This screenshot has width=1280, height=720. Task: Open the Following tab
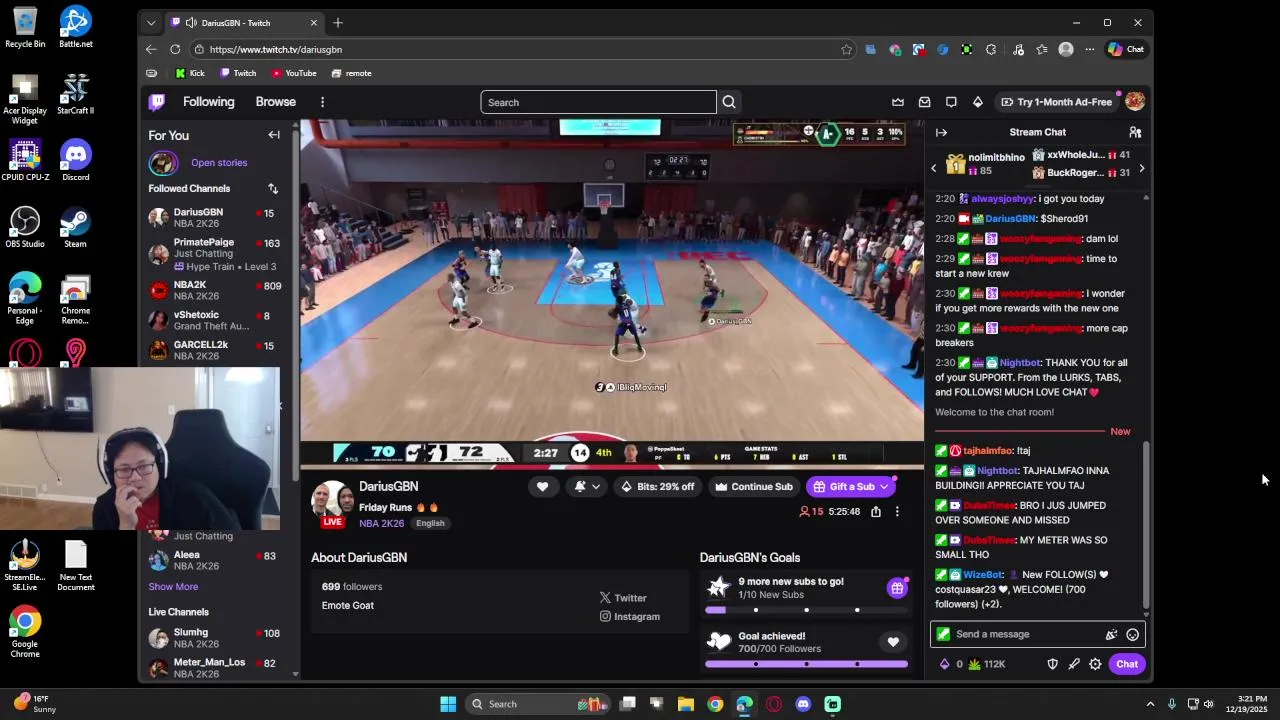(208, 102)
